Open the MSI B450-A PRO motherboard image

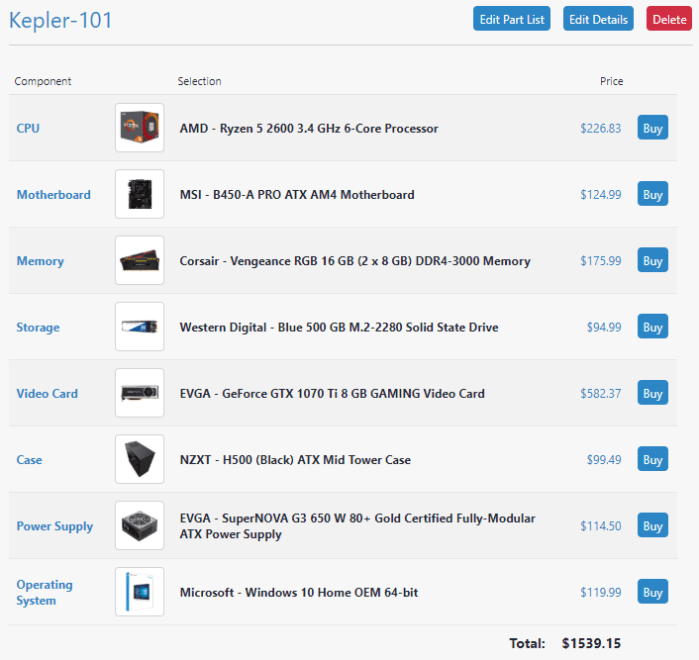tap(139, 194)
